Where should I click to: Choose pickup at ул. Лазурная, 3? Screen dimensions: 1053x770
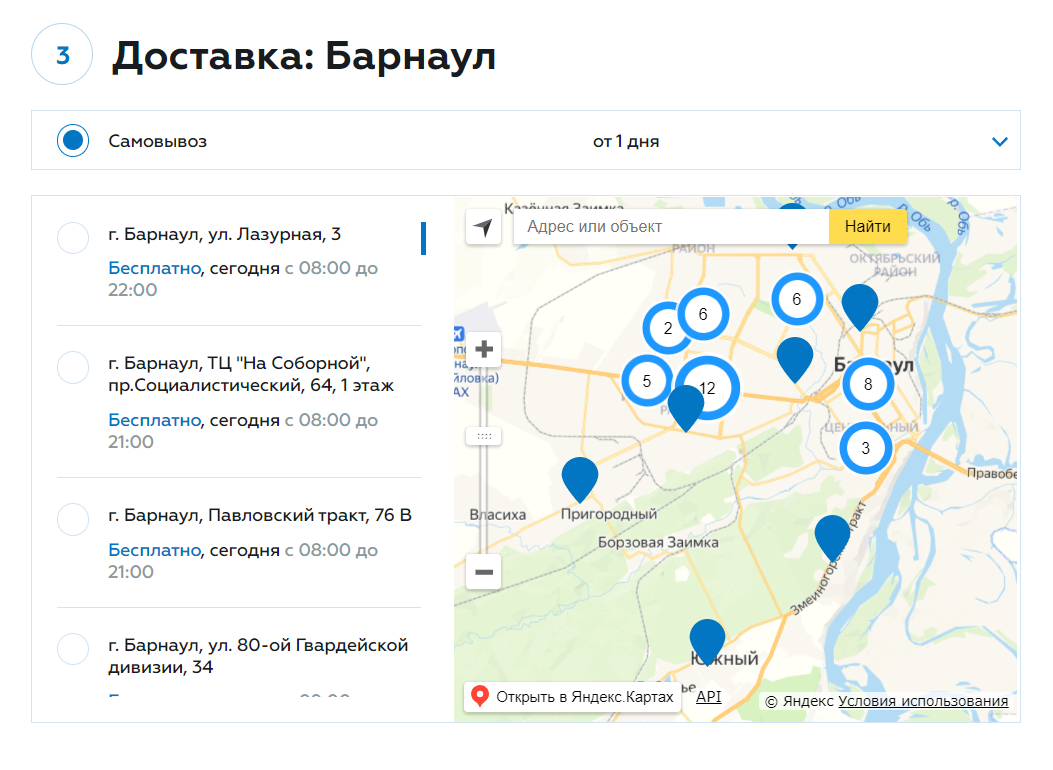point(73,239)
